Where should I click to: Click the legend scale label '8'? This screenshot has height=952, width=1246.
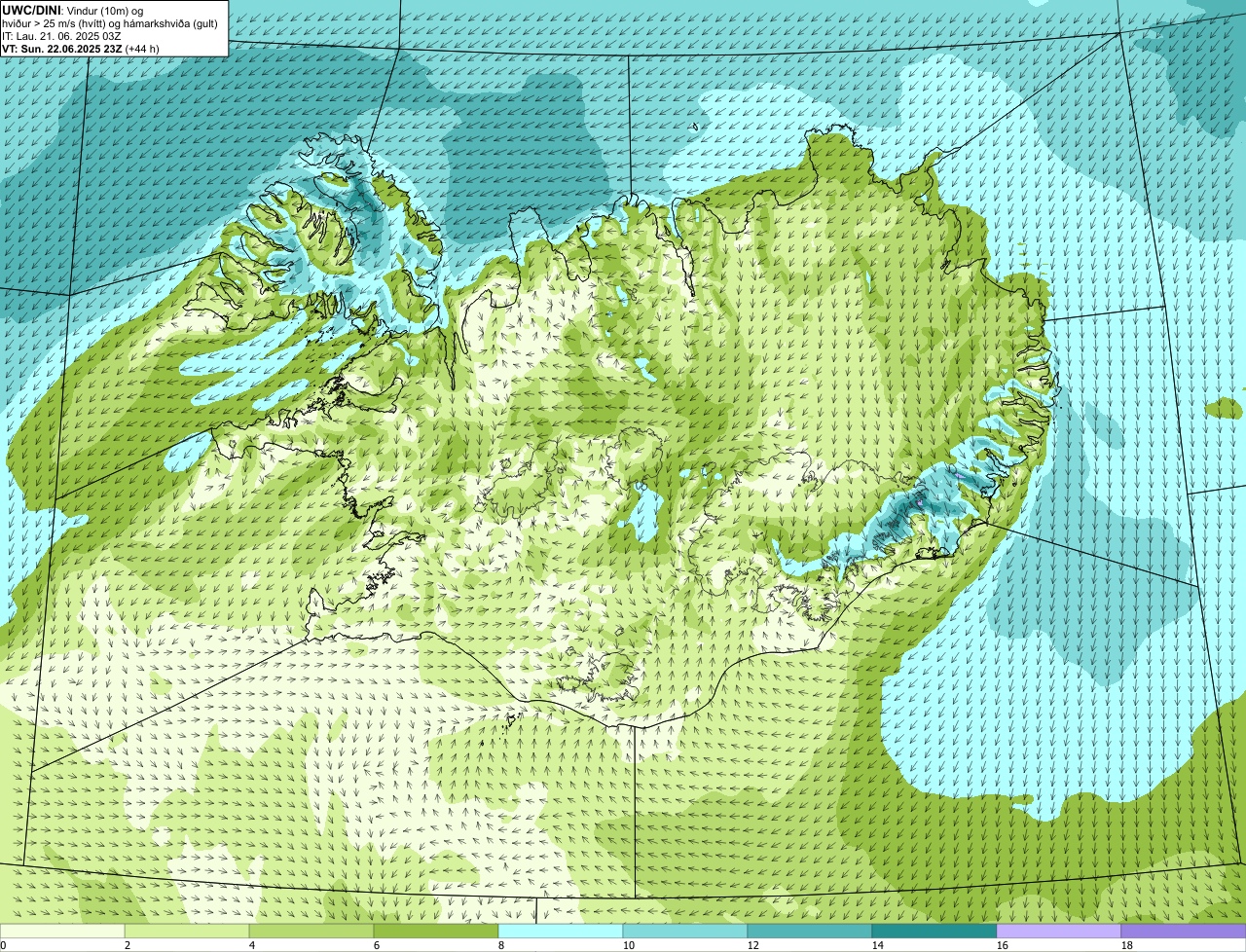501,945
